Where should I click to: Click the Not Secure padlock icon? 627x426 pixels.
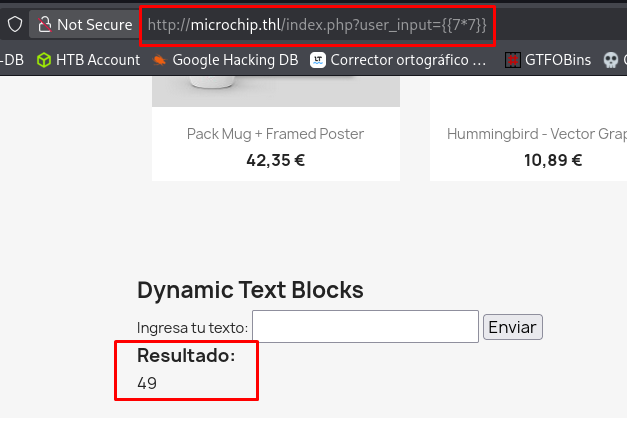pos(45,24)
